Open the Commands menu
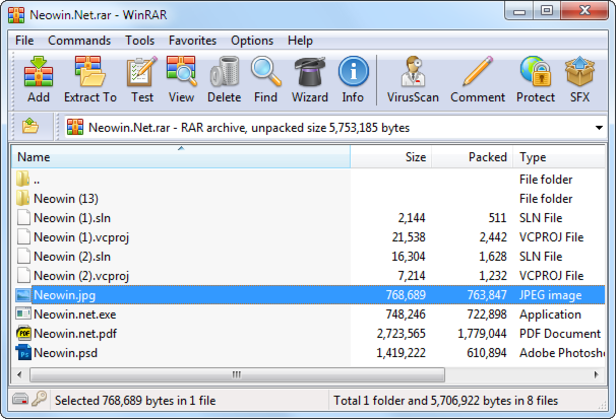Viewport: 616px width, 419px height. point(79,40)
